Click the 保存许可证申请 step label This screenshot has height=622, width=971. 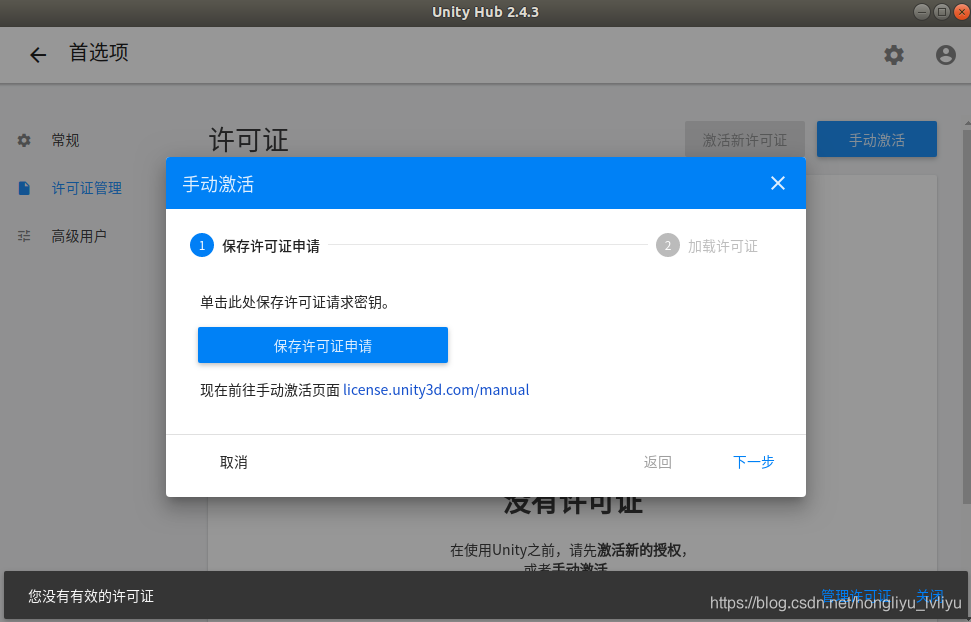click(x=271, y=246)
